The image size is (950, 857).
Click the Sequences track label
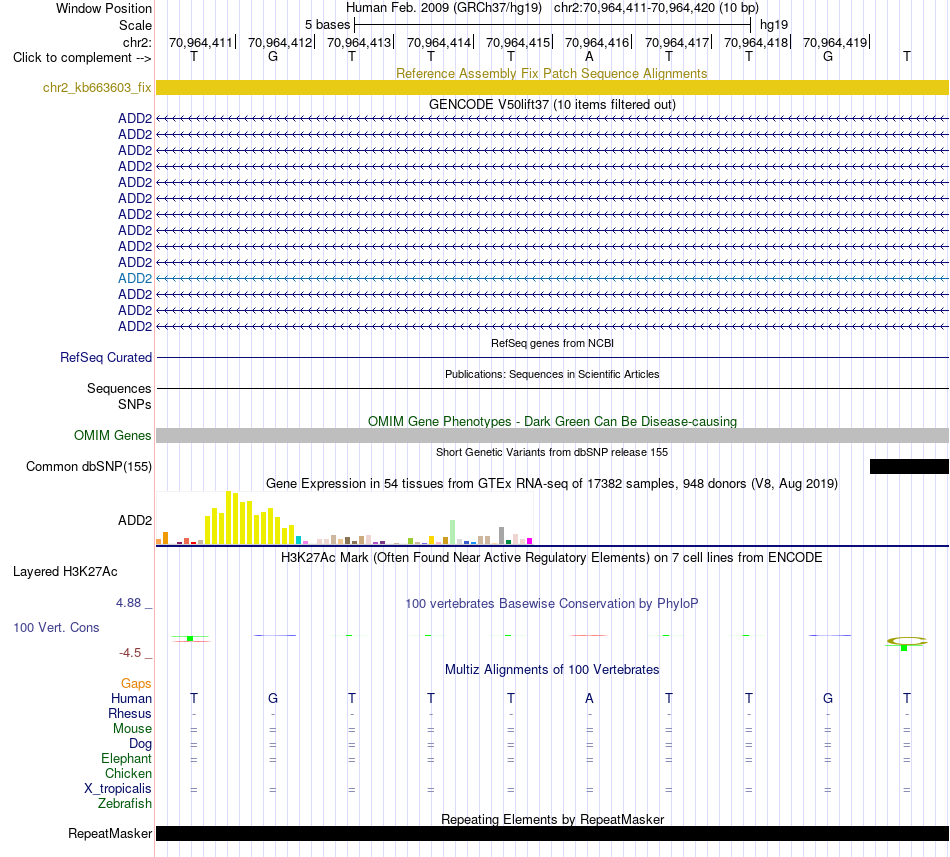coord(119,388)
